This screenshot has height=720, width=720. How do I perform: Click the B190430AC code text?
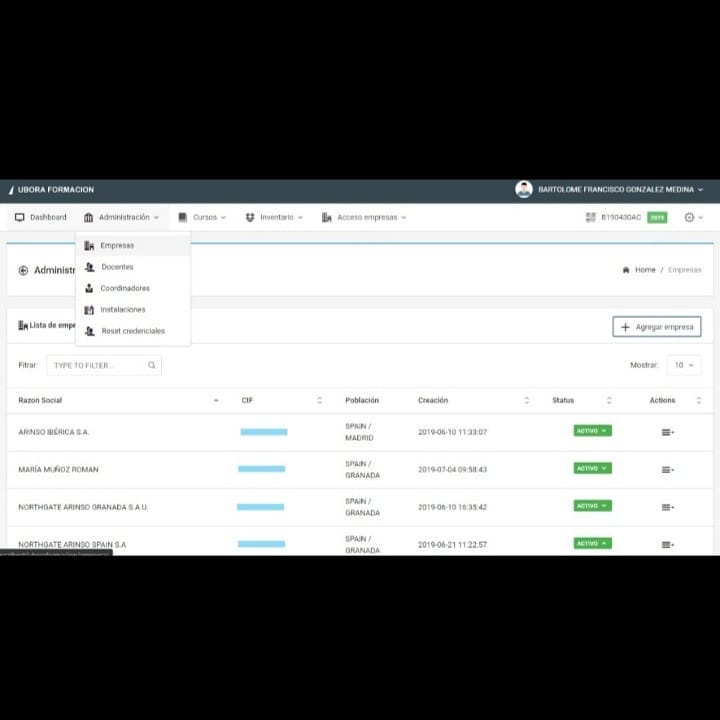pos(621,217)
